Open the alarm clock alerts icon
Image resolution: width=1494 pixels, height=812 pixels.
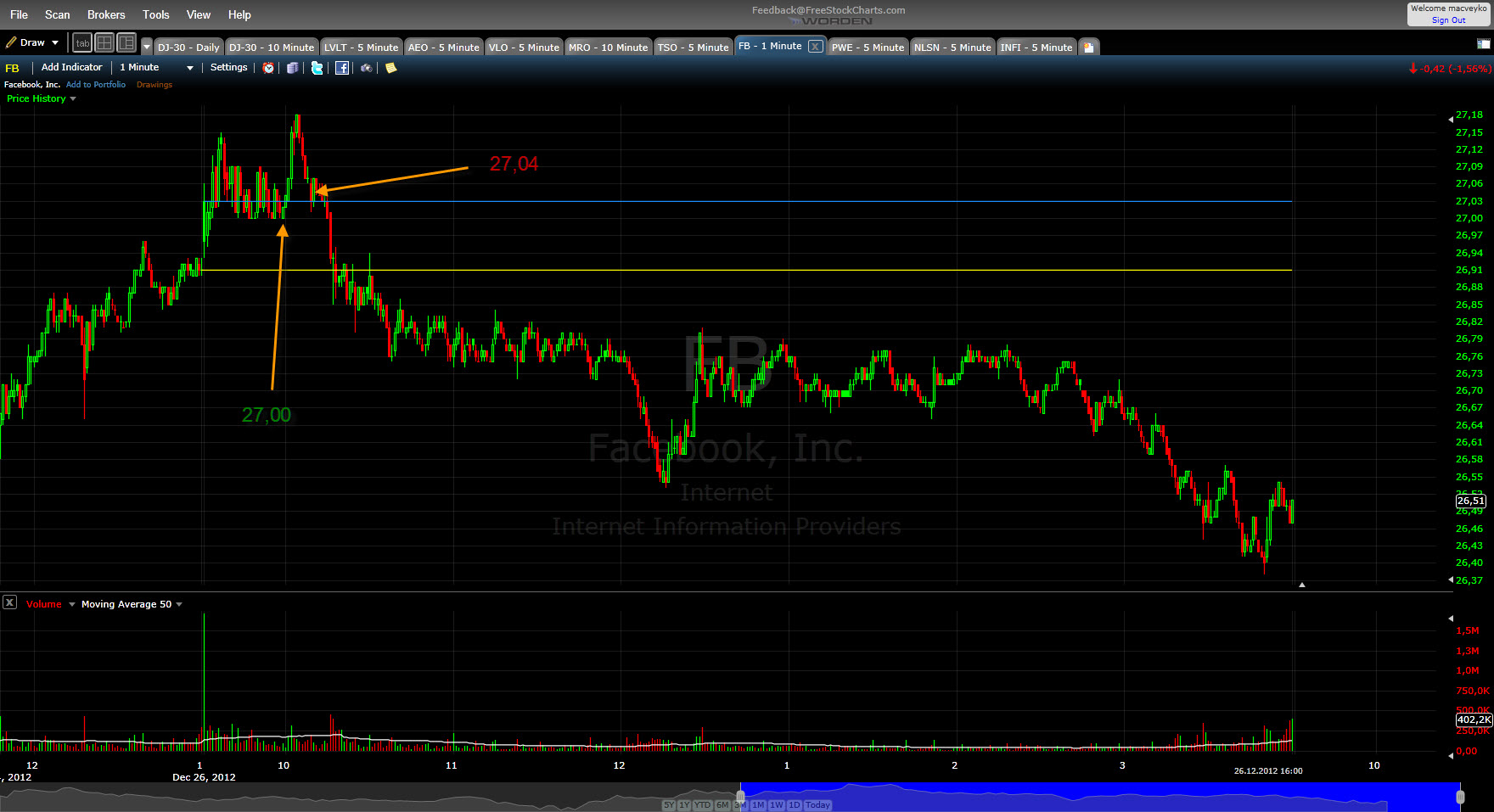pos(269,68)
